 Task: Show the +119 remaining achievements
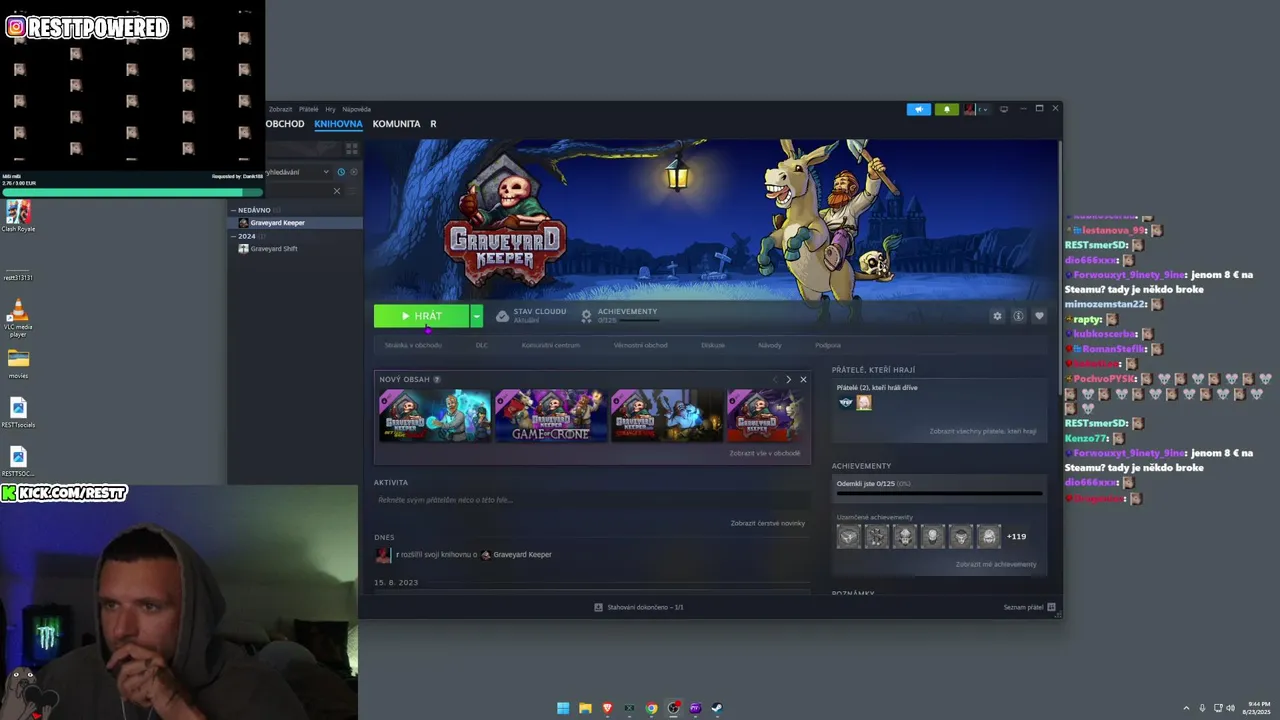pos(1016,537)
